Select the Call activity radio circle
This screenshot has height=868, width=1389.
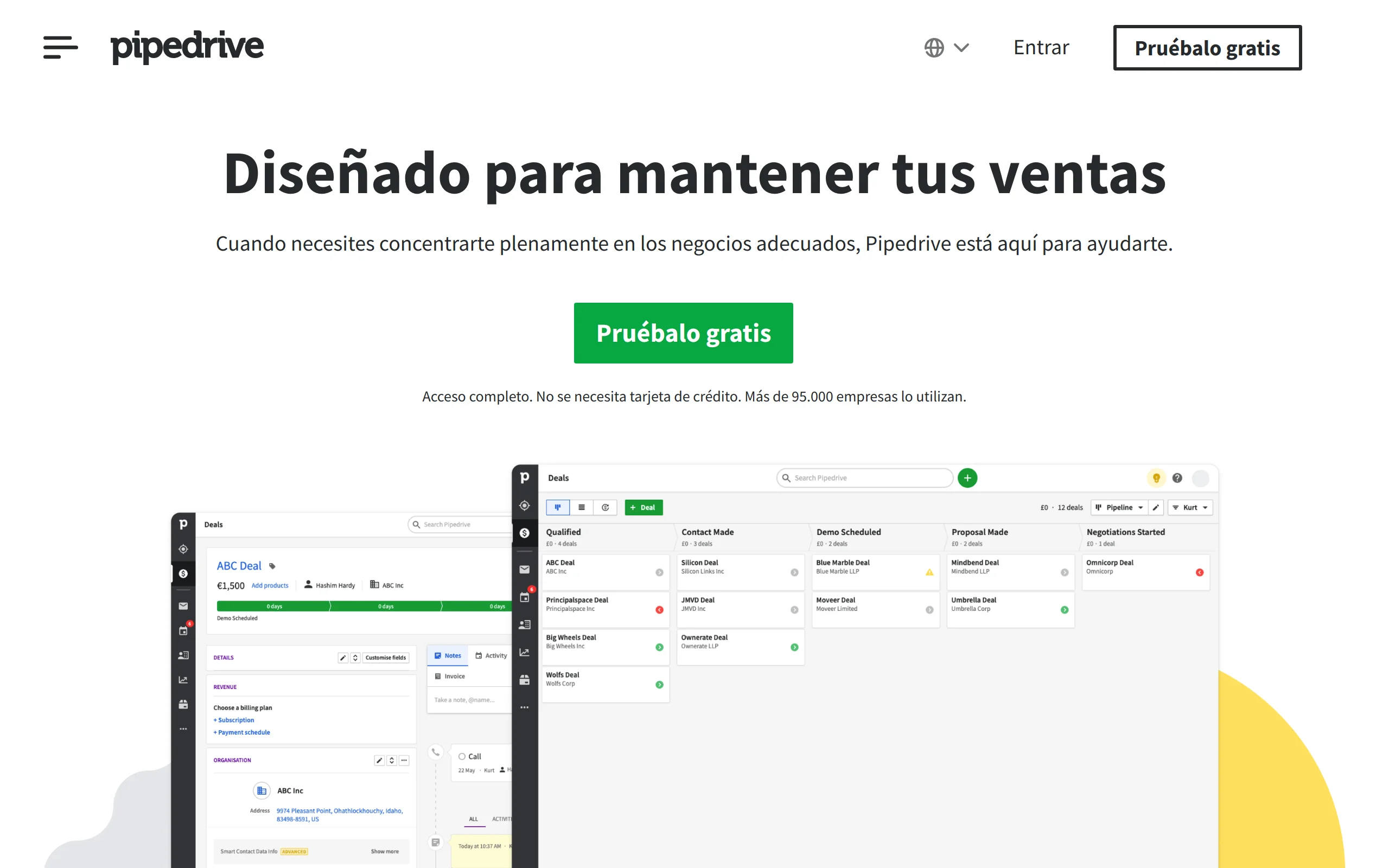point(462,756)
